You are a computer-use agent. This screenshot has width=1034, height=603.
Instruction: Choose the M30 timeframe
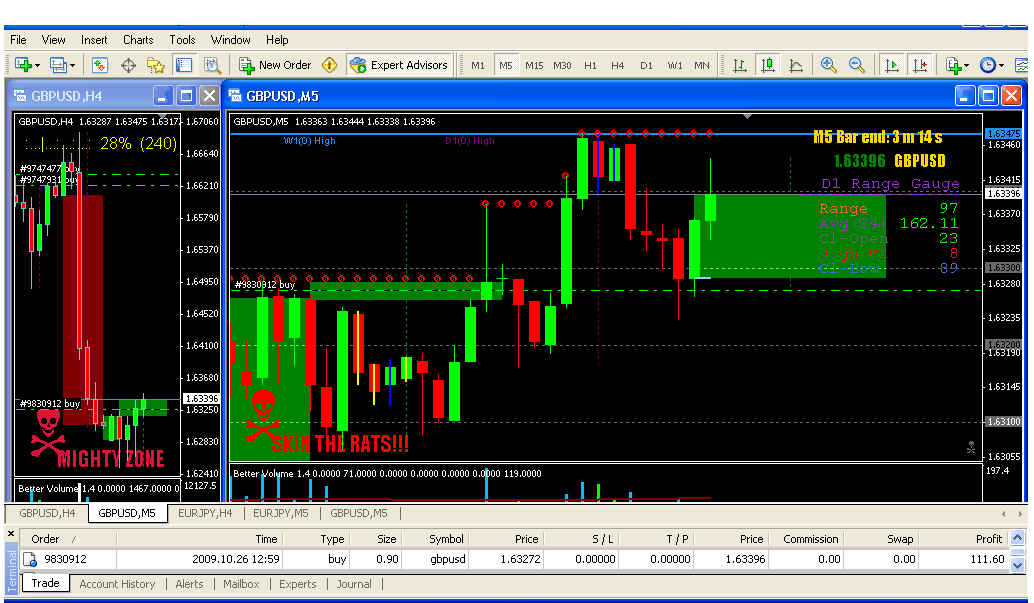click(563, 65)
